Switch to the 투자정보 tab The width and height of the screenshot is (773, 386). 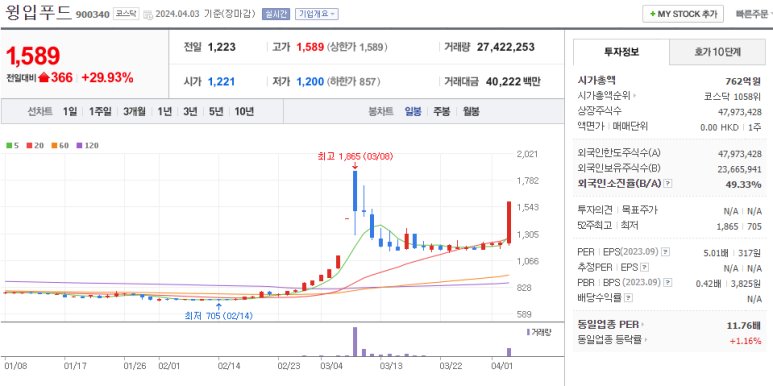pyautogui.click(x=621, y=52)
